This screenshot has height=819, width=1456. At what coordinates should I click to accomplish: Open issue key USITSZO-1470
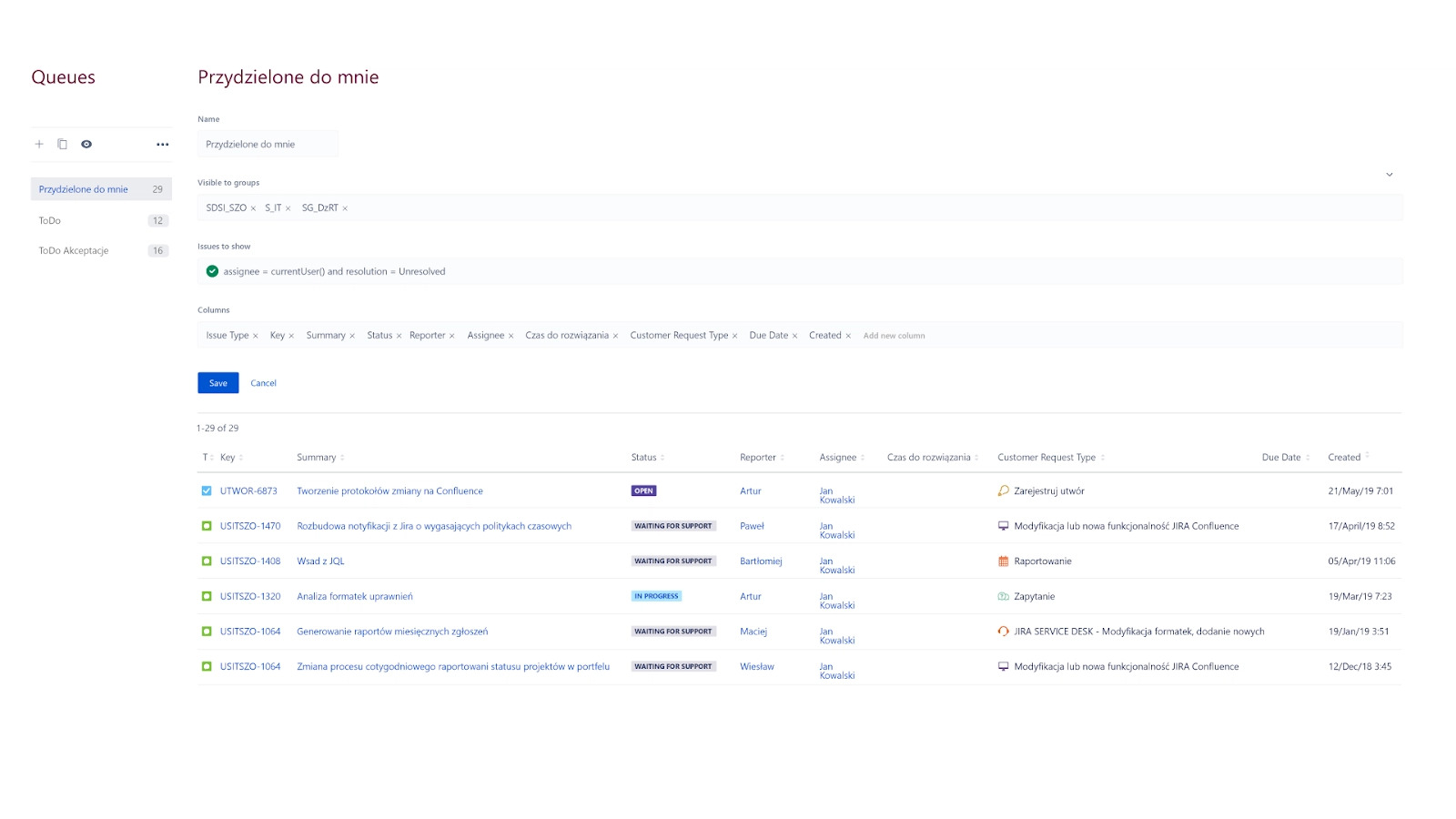(x=250, y=526)
